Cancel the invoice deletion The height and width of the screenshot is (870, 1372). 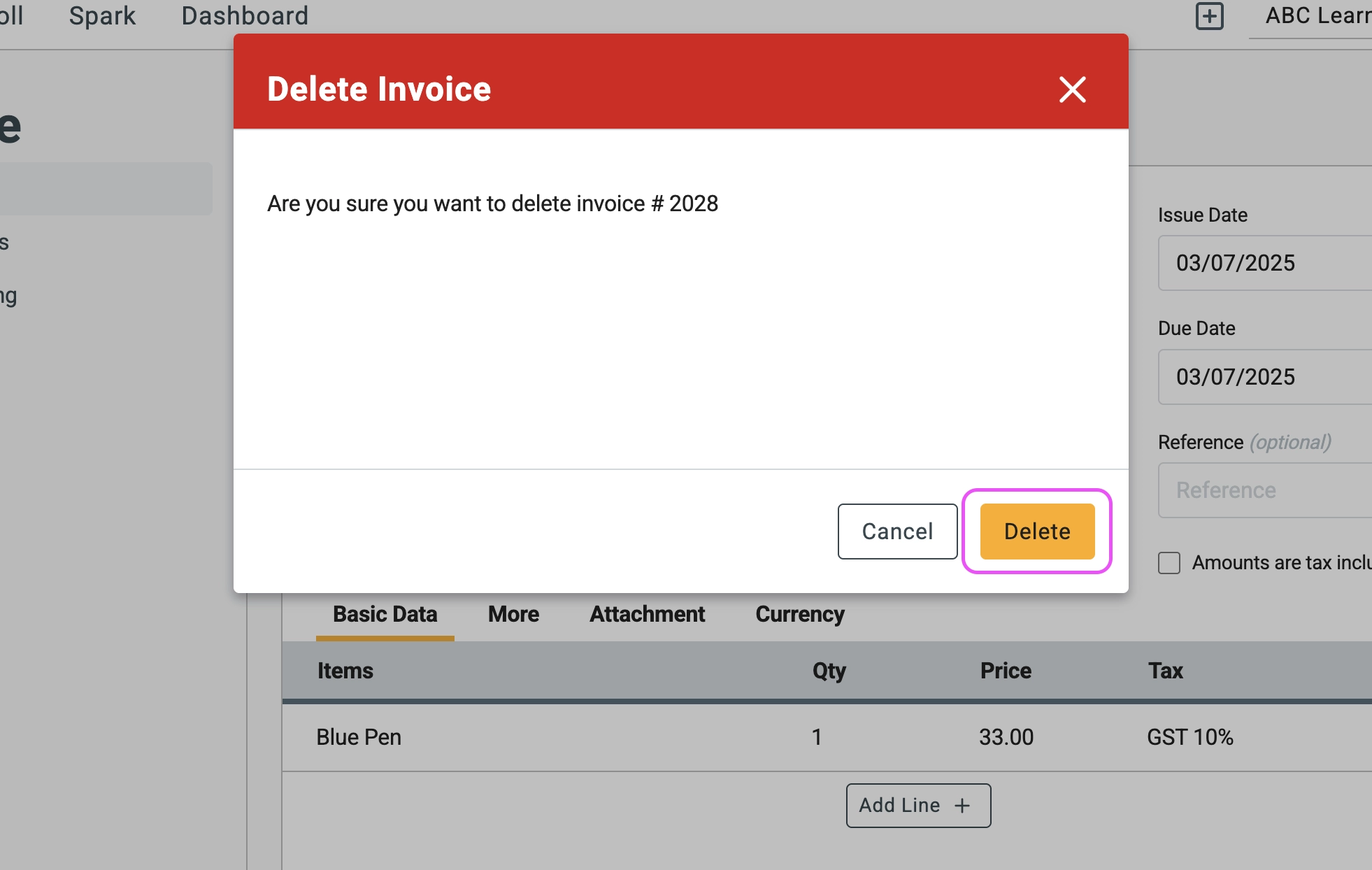pyautogui.click(x=897, y=532)
